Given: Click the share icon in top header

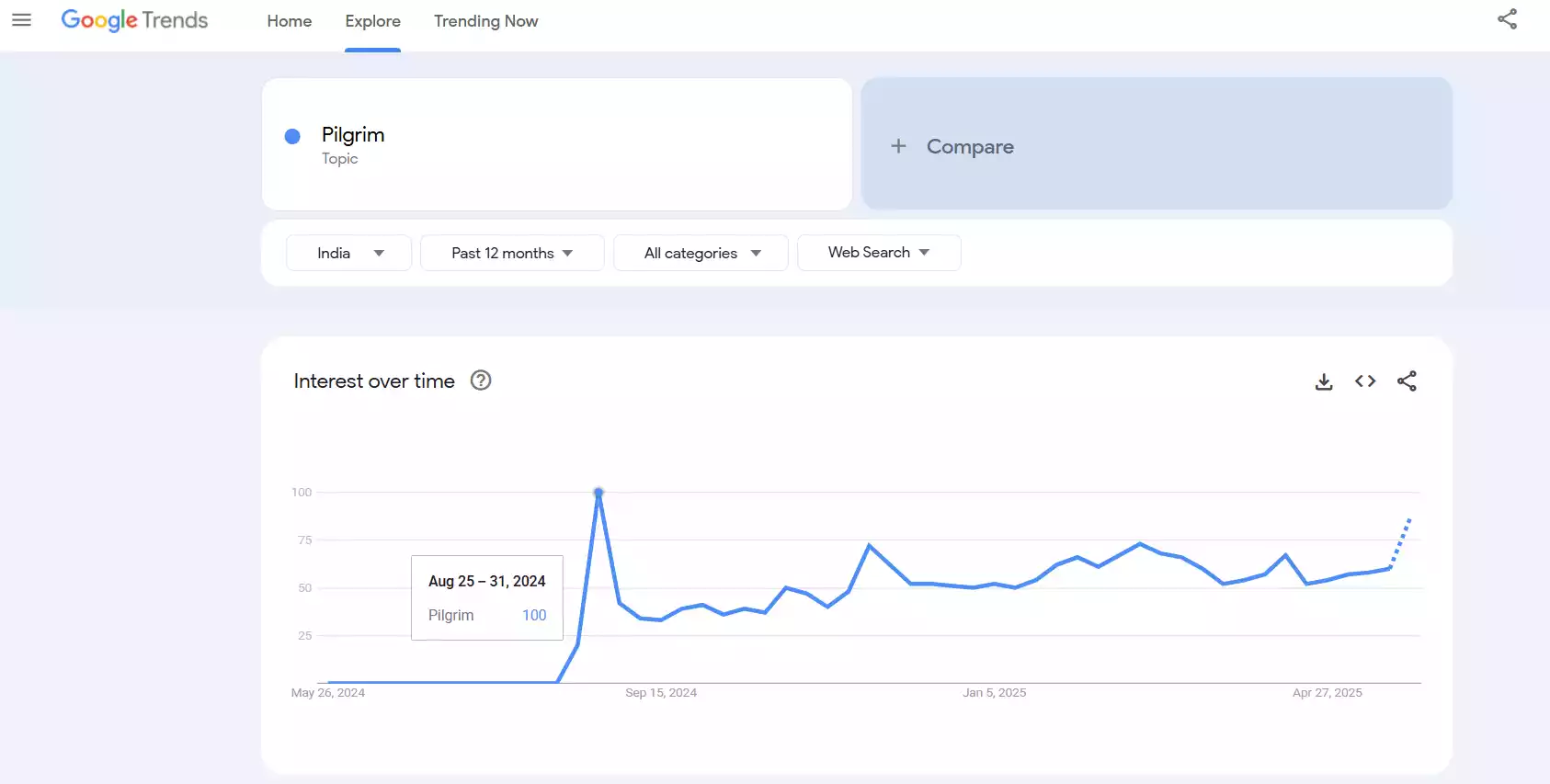Looking at the screenshot, I should coord(1507,19).
